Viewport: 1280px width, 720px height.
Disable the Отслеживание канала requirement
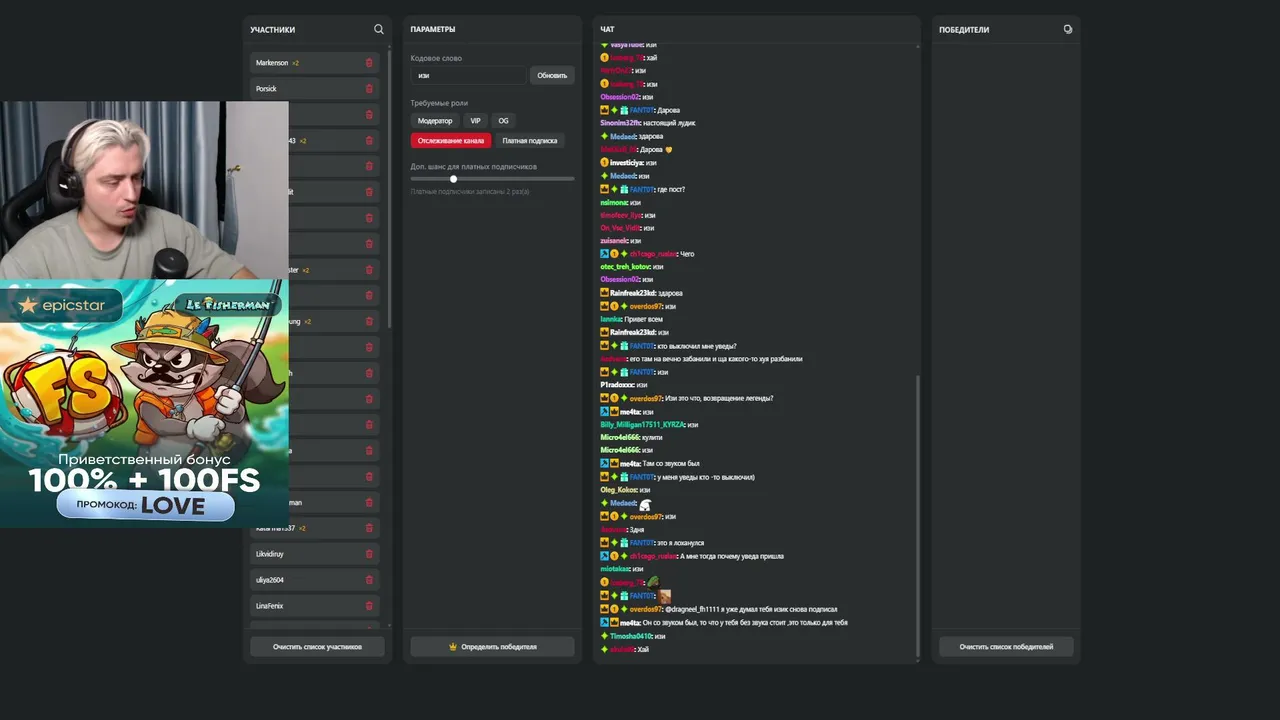click(451, 141)
